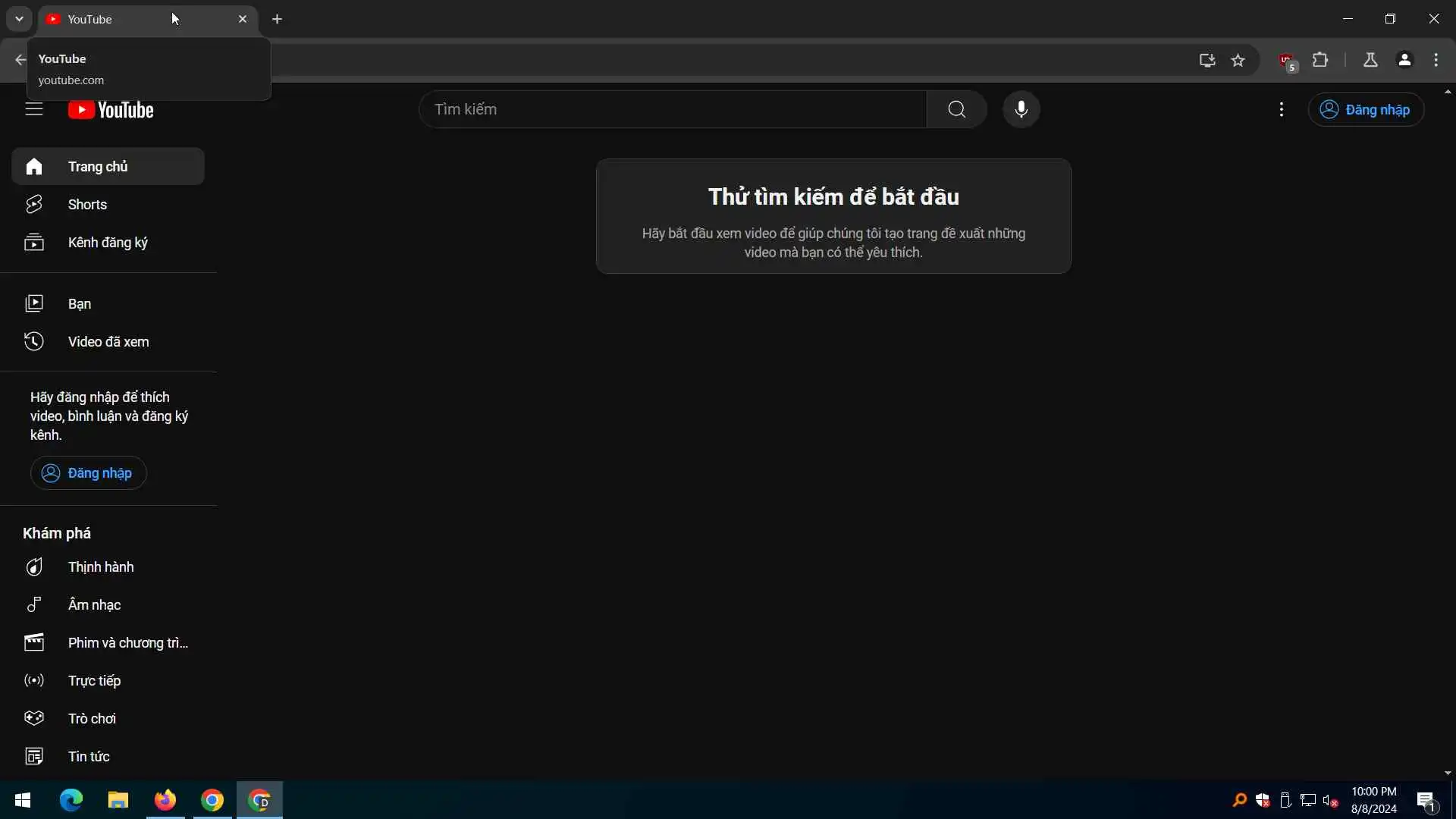Viewport: 1456px width, 819px height.
Task: Open Chrome's three-dot browser menu
Action: click(x=1436, y=60)
